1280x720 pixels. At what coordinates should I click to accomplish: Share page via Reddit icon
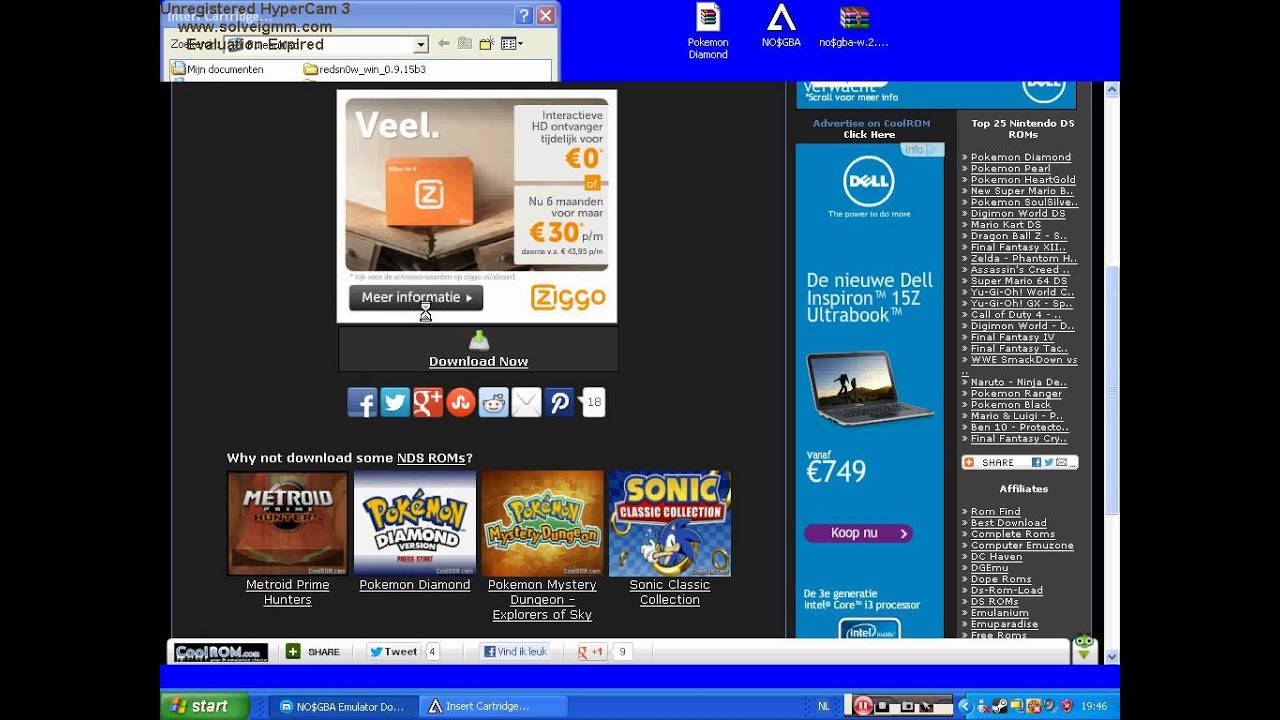tap(494, 402)
